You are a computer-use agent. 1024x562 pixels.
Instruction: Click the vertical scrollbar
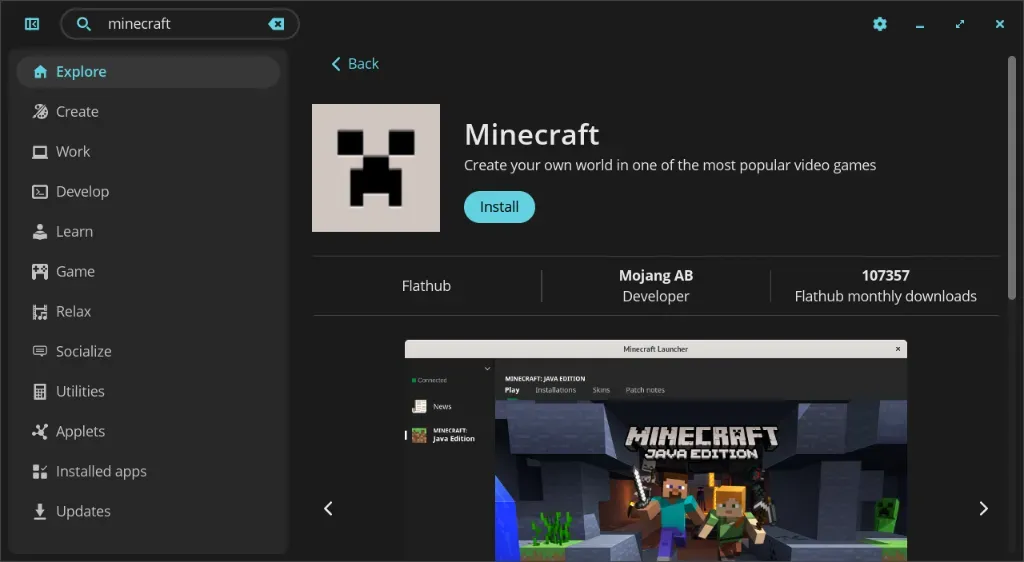pyautogui.click(x=1012, y=178)
